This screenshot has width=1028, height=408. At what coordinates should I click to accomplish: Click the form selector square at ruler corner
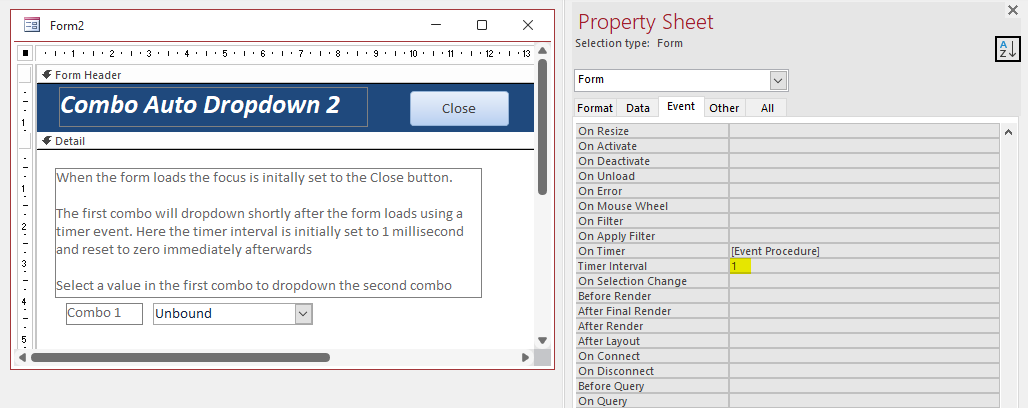coord(25,53)
